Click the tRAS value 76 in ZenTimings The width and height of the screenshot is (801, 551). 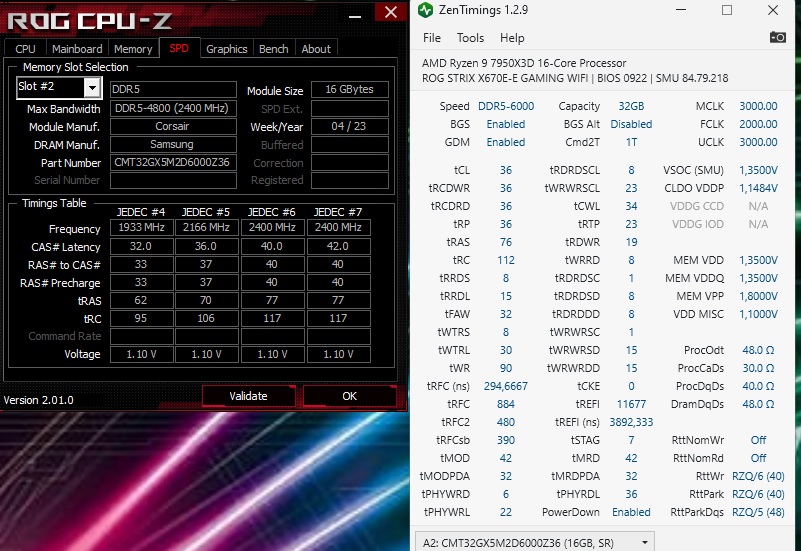[x=506, y=242]
